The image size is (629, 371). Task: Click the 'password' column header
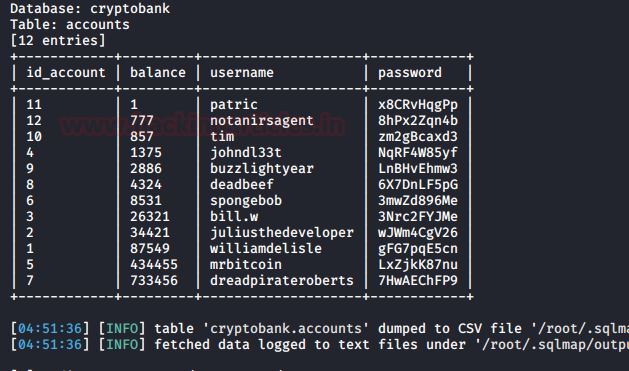pyautogui.click(x=410, y=73)
